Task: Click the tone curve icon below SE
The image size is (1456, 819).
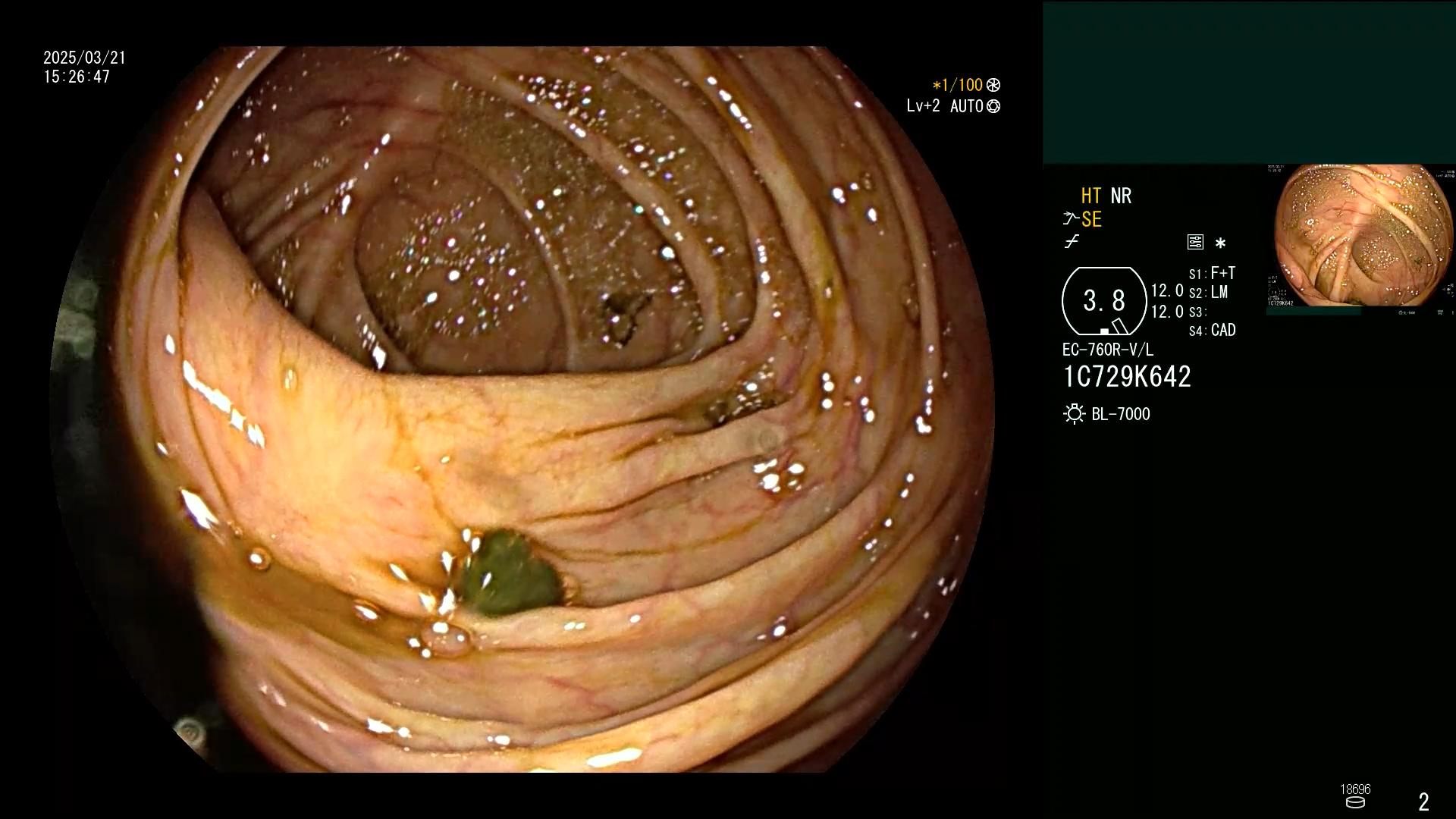Action: (x=1072, y=242)
